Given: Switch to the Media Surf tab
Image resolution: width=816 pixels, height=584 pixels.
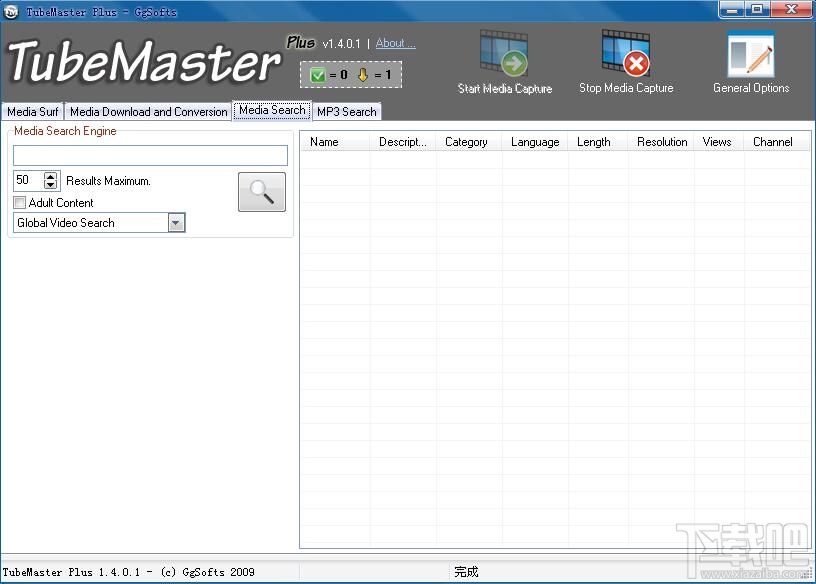Looking at the screenshot, I should (32, 111).
